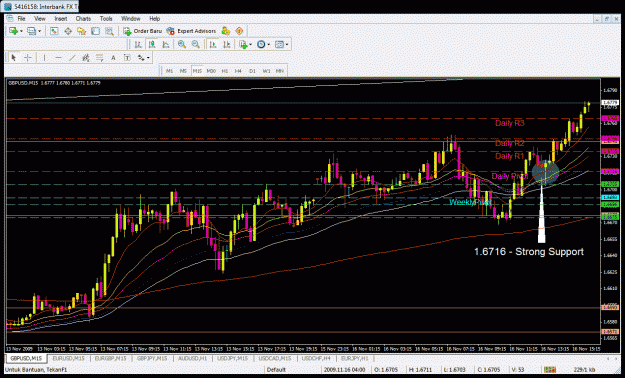
Task: Expand the Periods dropdown arrow
Action: 269,45
